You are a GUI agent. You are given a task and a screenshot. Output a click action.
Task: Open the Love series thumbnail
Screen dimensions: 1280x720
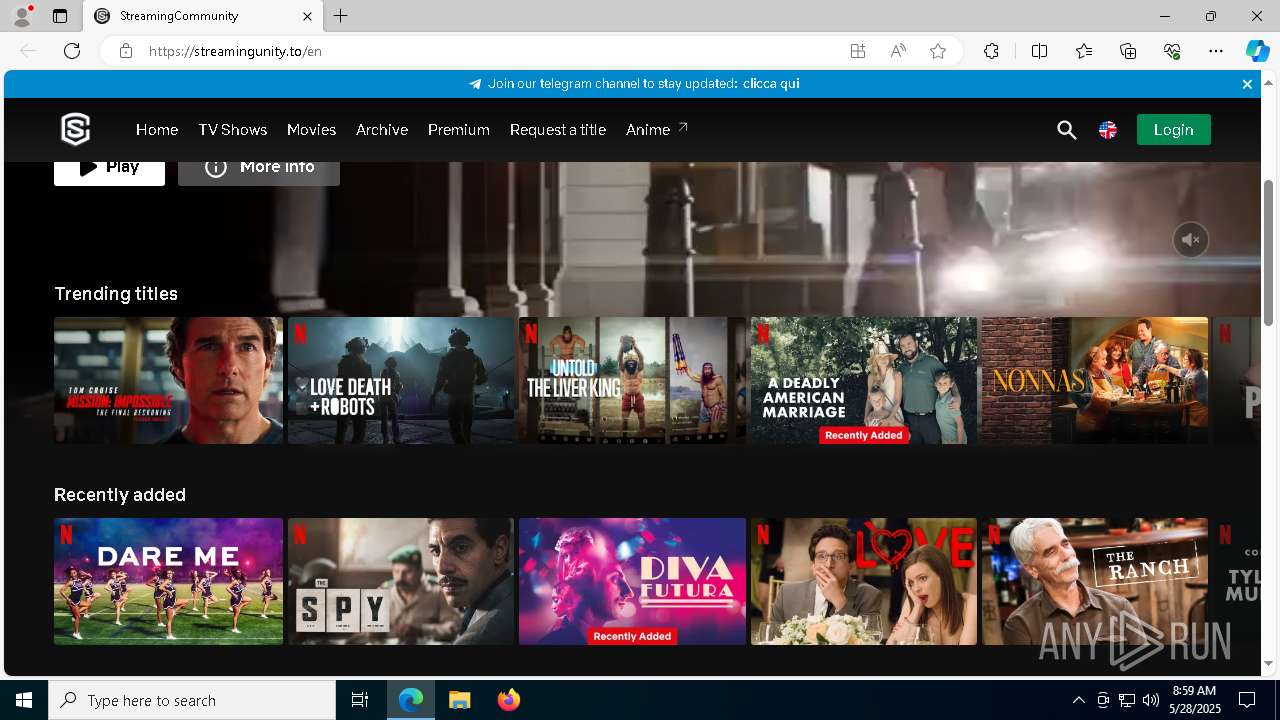click(x=864, y=581)
